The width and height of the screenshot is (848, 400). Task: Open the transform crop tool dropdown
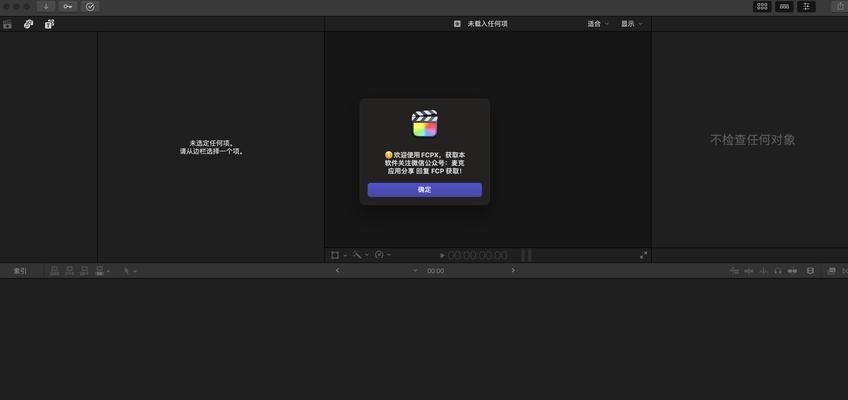coord(339,255)
